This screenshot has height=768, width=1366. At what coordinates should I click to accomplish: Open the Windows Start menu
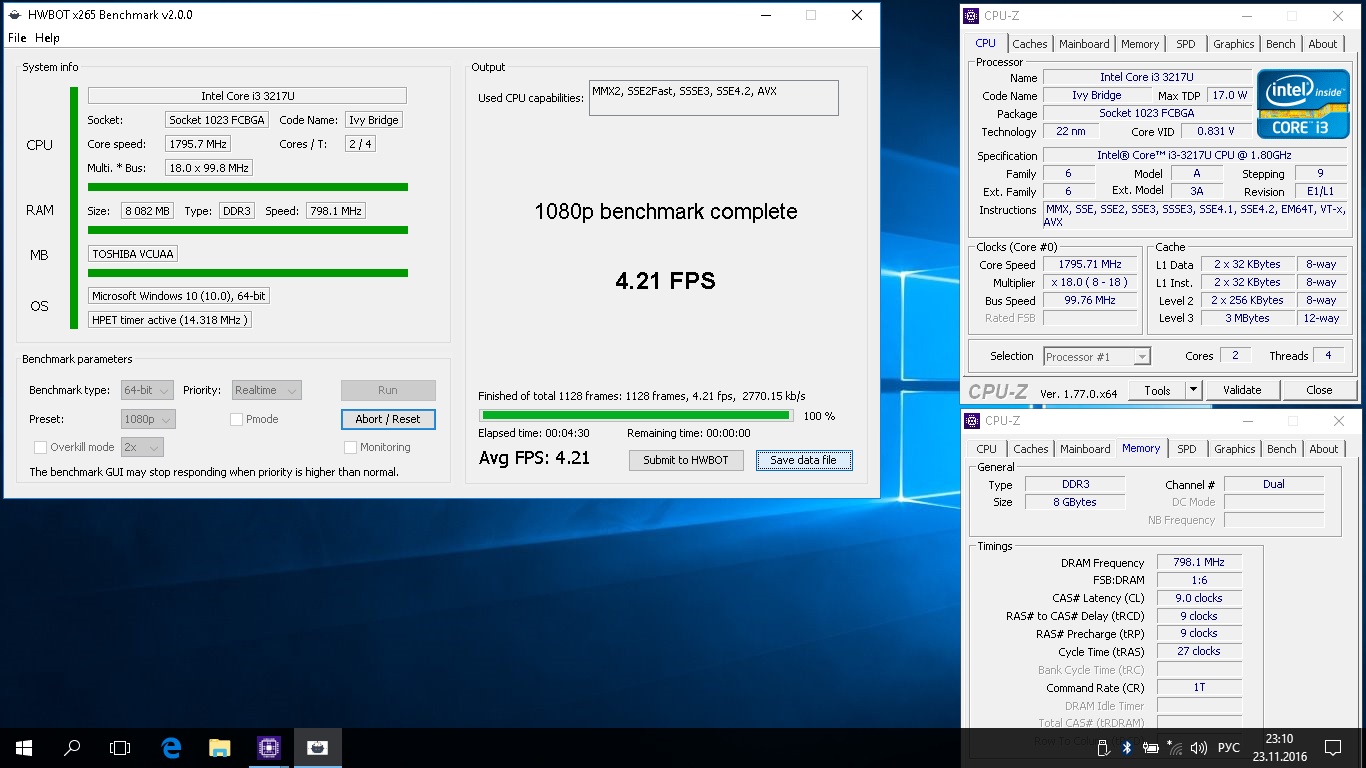(x=24, y=747)
